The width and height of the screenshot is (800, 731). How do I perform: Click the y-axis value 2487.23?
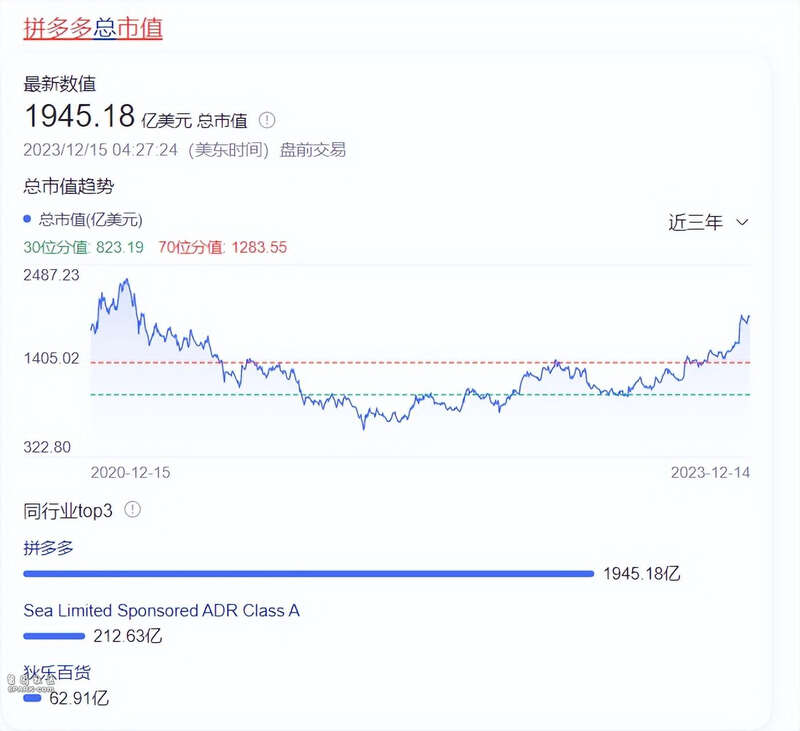pos(52,275)
